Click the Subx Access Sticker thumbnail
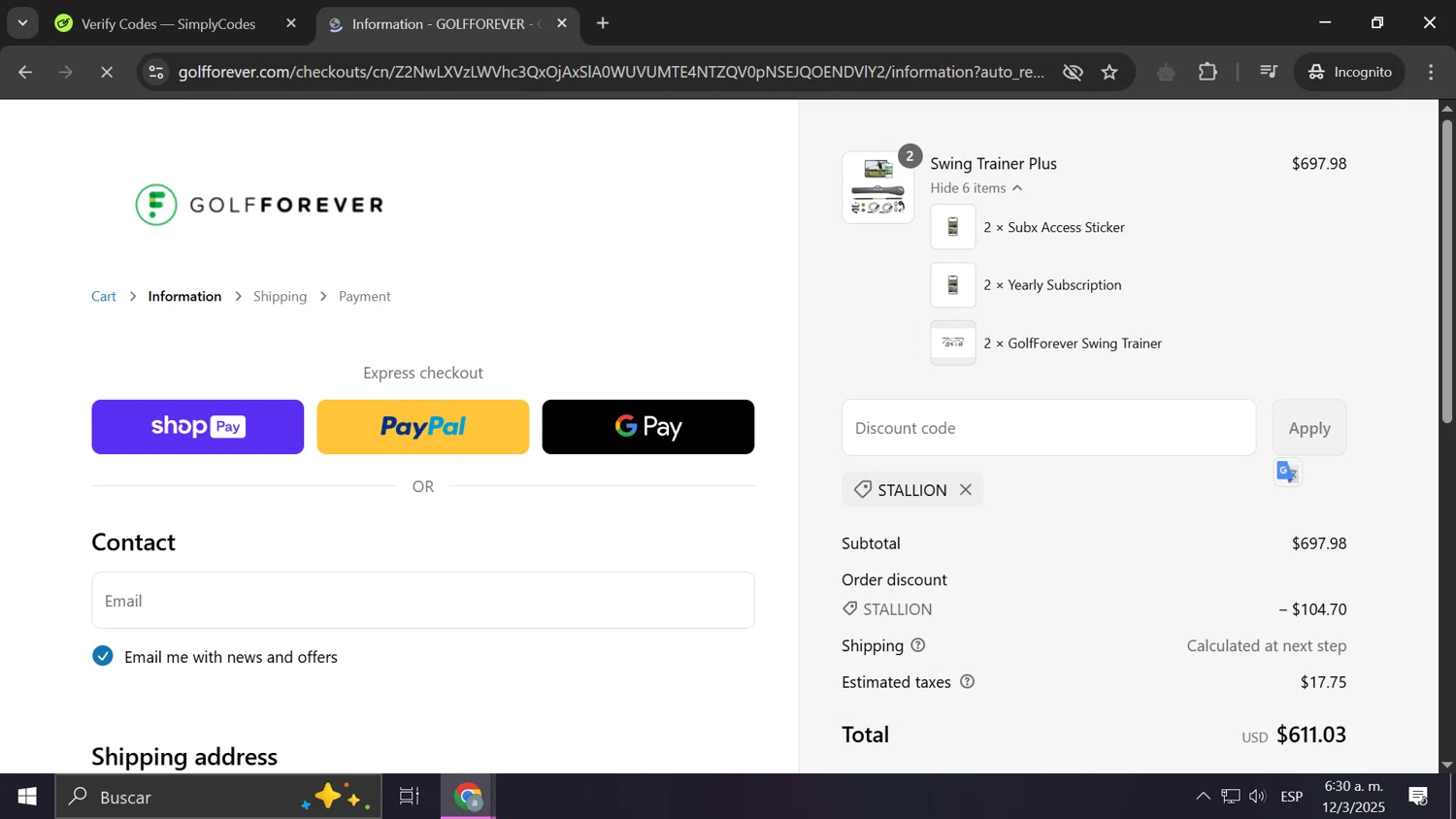This screenshot has height=819, width=1456. [953, 227]
